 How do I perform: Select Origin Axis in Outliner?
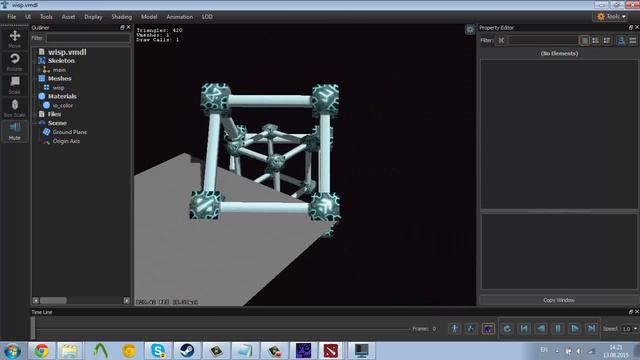pyautogui.click(x=66, y=141)
